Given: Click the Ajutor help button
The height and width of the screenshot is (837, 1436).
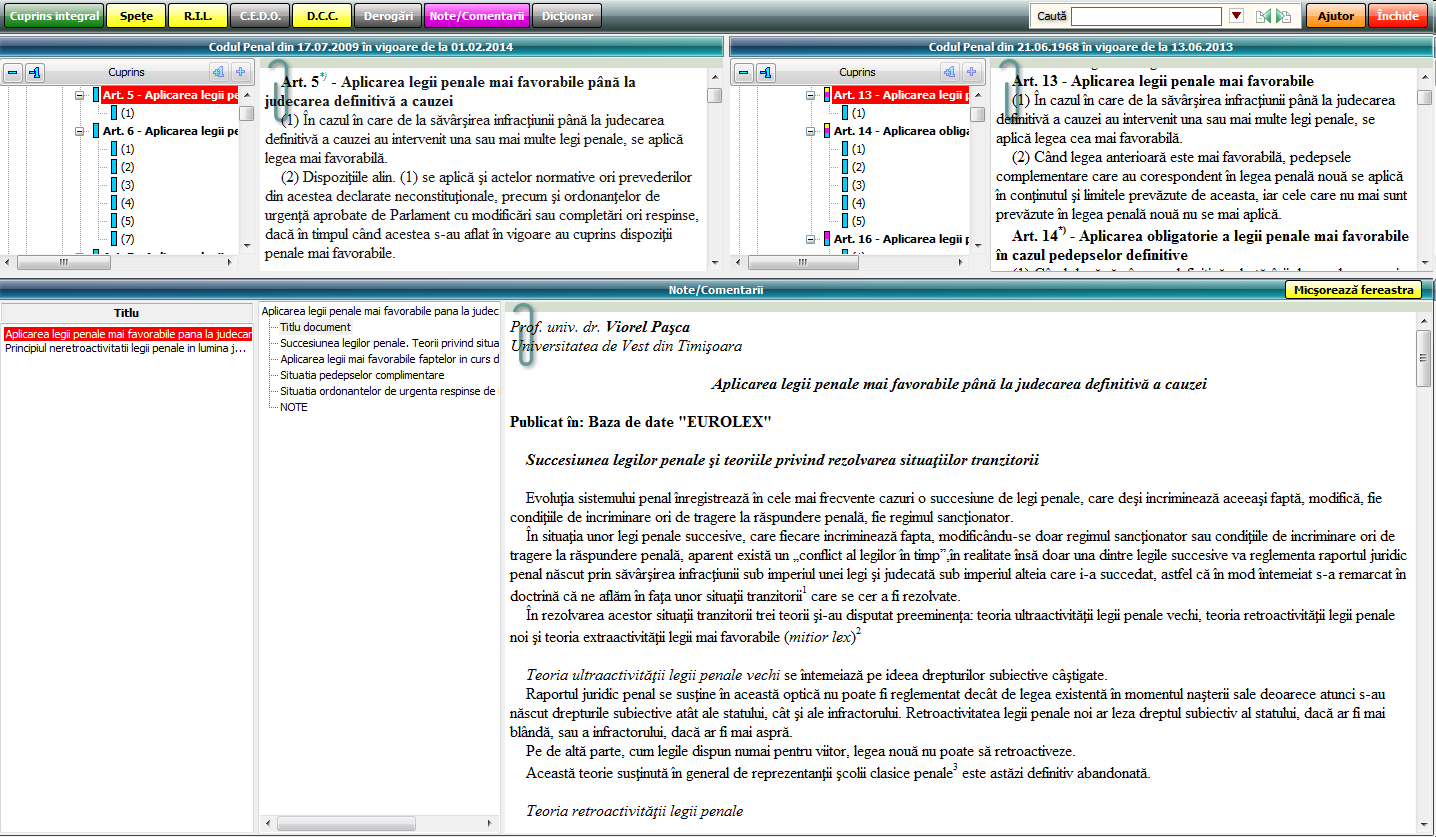Looking at the screenshot, I should tap(1335, 16).
